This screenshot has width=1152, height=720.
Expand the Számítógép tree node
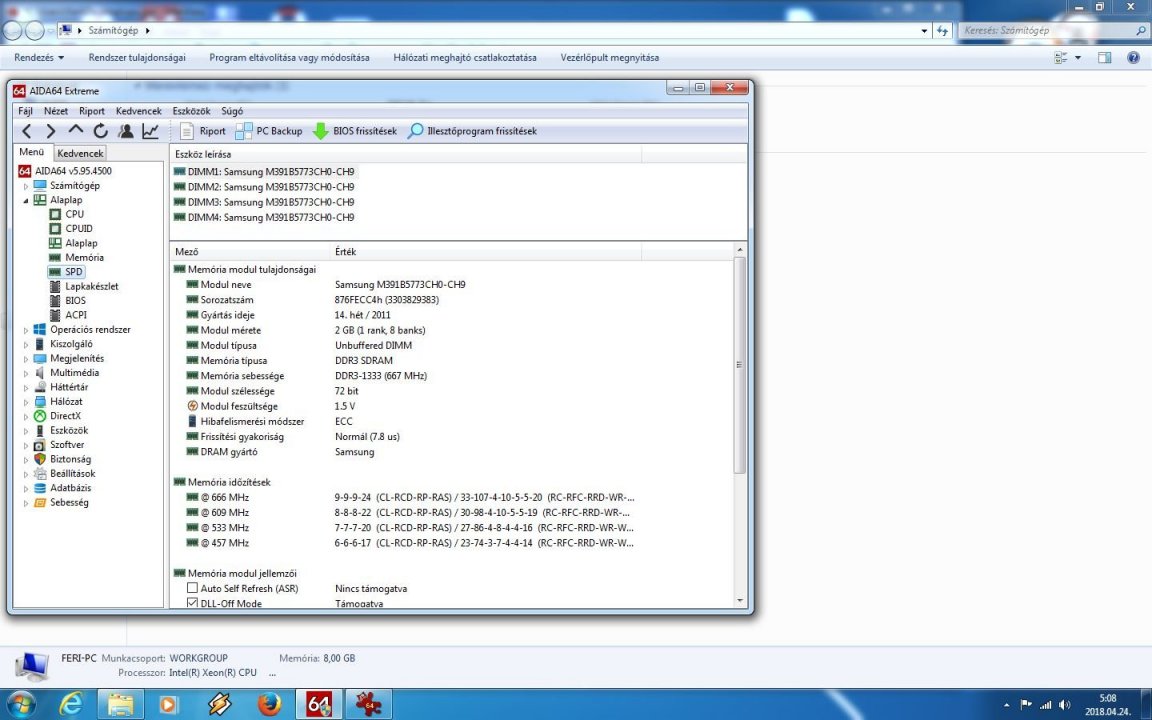26,186
